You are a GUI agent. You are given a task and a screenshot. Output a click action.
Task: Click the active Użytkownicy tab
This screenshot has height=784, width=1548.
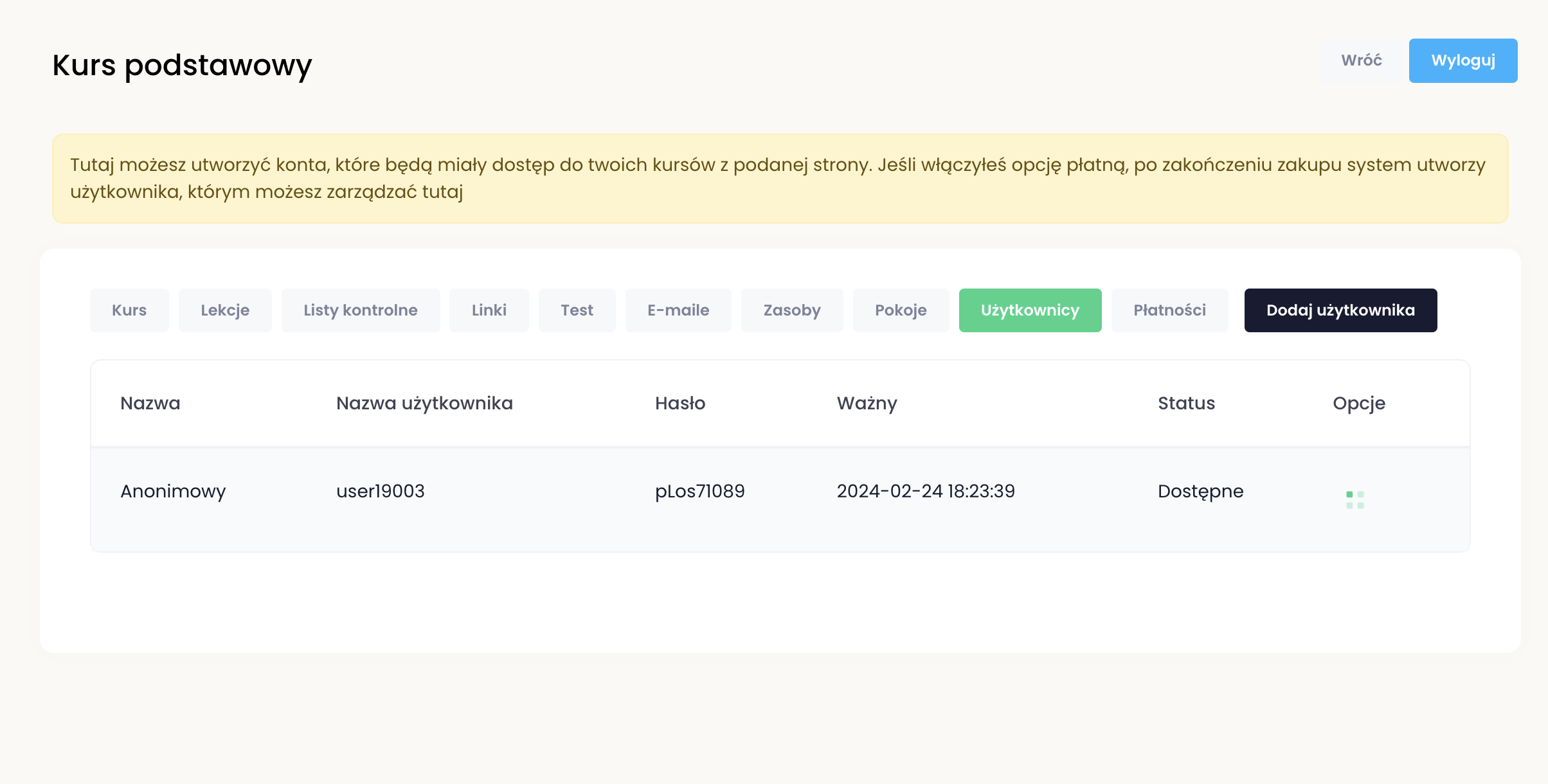(x=1030, y=310)
